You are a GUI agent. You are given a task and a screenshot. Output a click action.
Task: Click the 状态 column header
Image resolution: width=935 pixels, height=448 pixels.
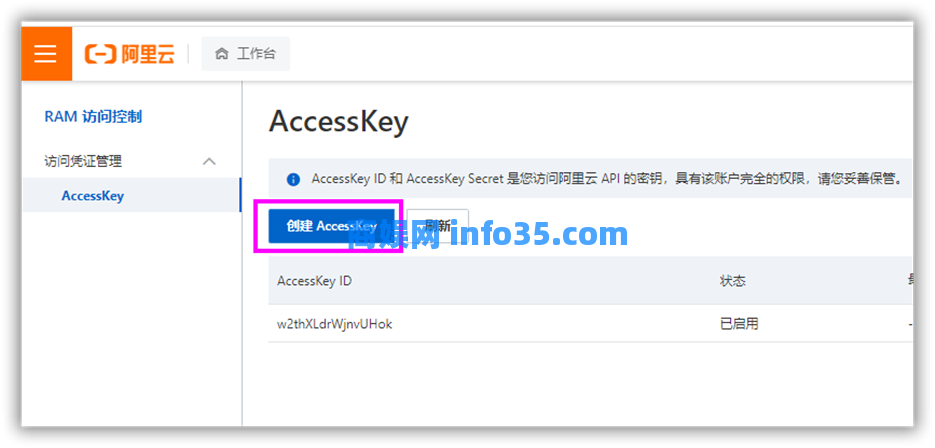point(732,280)
